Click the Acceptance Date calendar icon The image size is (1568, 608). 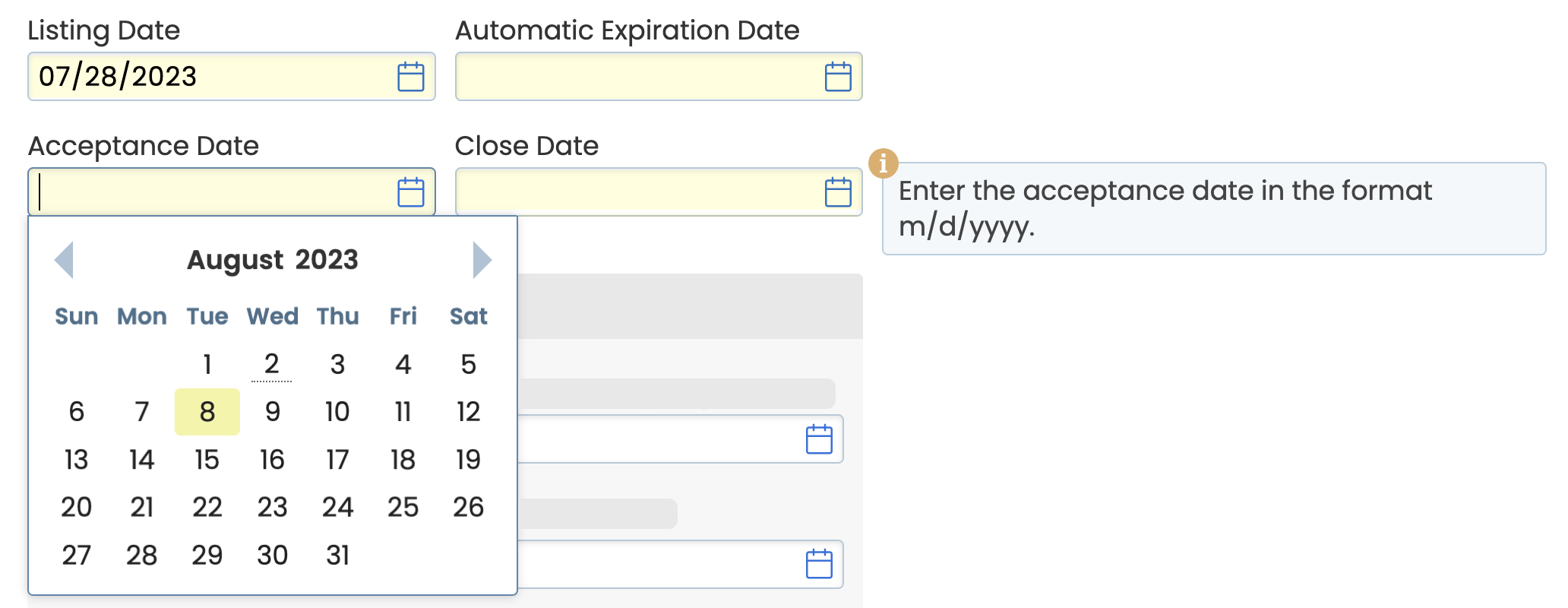(x=411, y=192)
